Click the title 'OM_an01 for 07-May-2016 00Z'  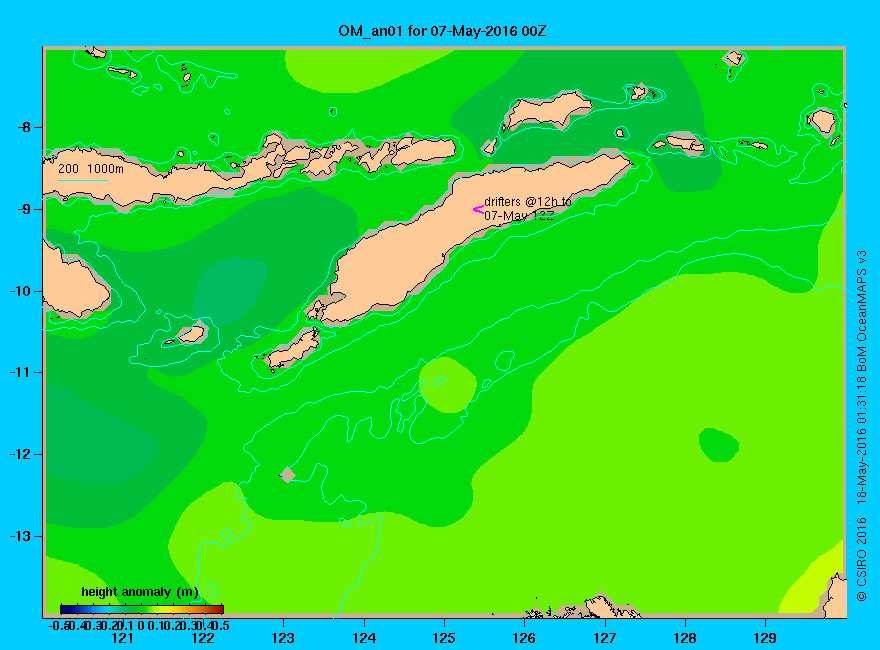point(442,31)
